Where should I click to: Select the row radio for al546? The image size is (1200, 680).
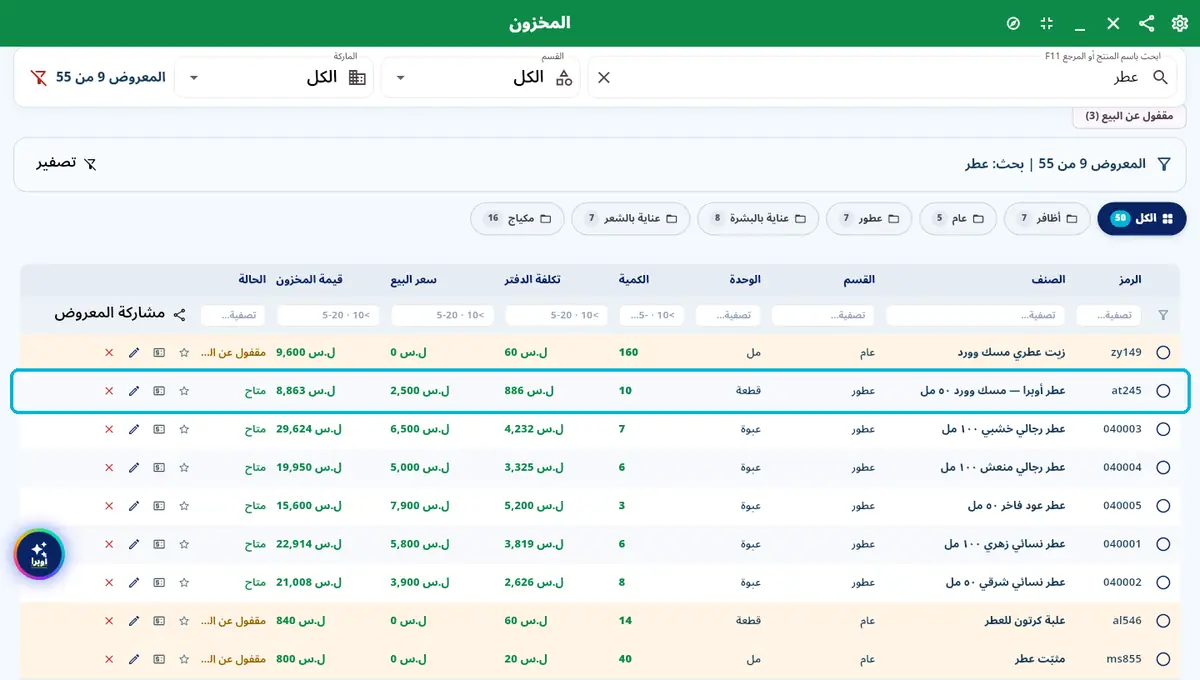[1163, 621]
